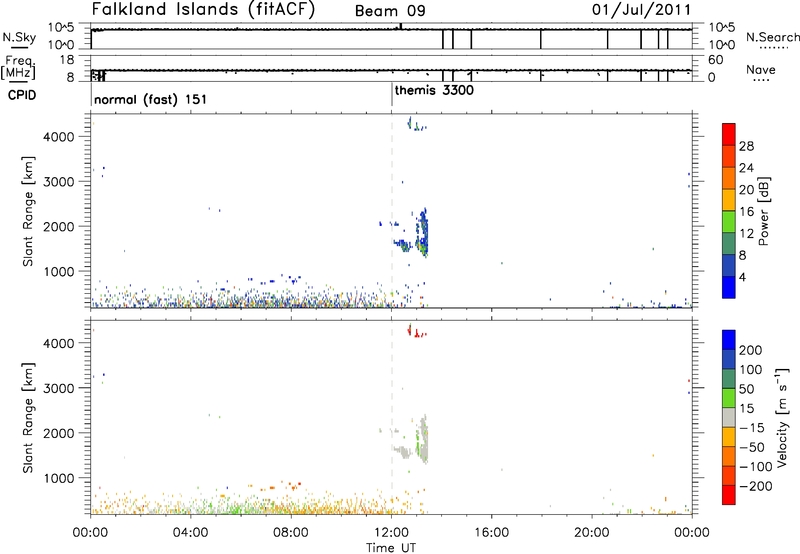Image resolution: width=800 pixels, height=554 pixels.
Task: Click the red echo cluster near 4200 km
Action: (x=417, y=332)
